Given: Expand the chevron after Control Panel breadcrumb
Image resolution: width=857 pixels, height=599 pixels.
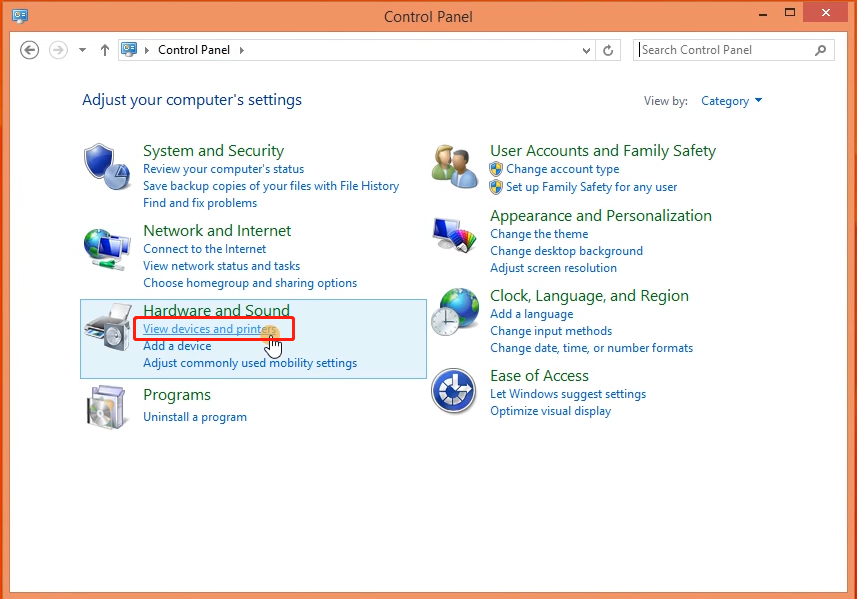Looking at the screenshot, I should tap(242, 50).
